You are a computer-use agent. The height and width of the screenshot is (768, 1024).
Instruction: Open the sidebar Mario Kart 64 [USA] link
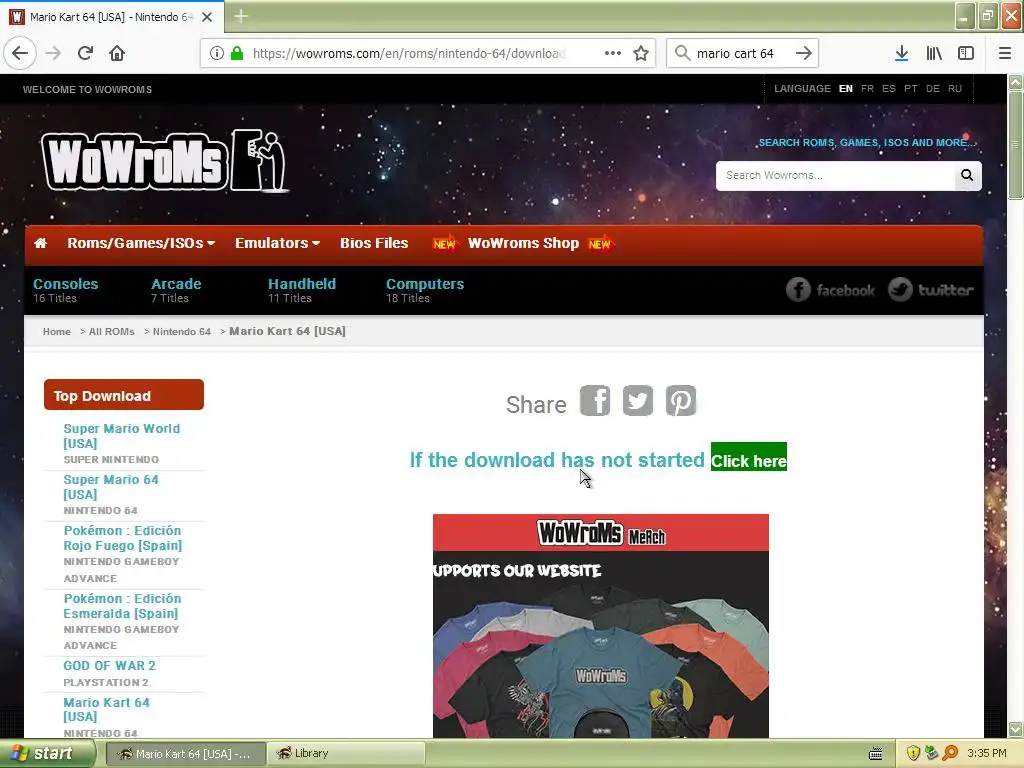pyautogui.click(x=106, y=709)
